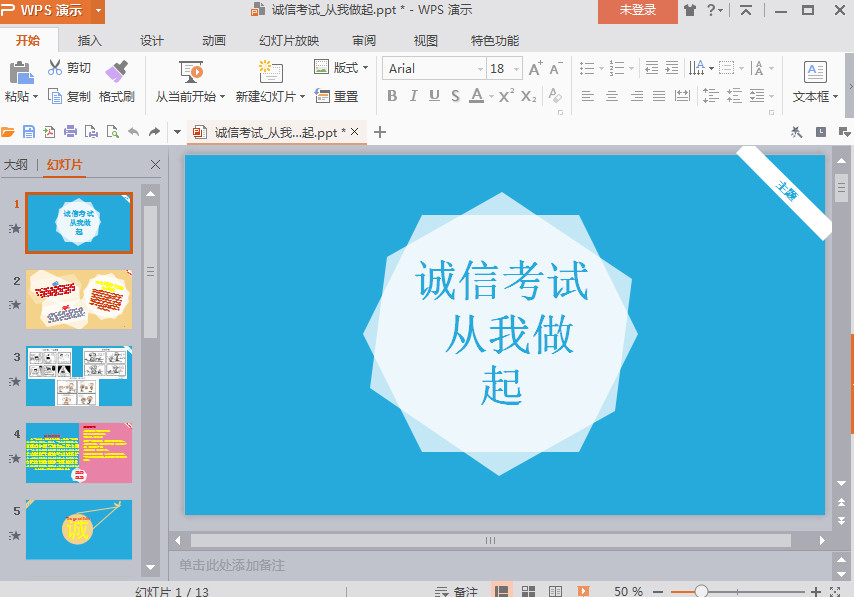Justify text alignment

click(x=659, y=96)
